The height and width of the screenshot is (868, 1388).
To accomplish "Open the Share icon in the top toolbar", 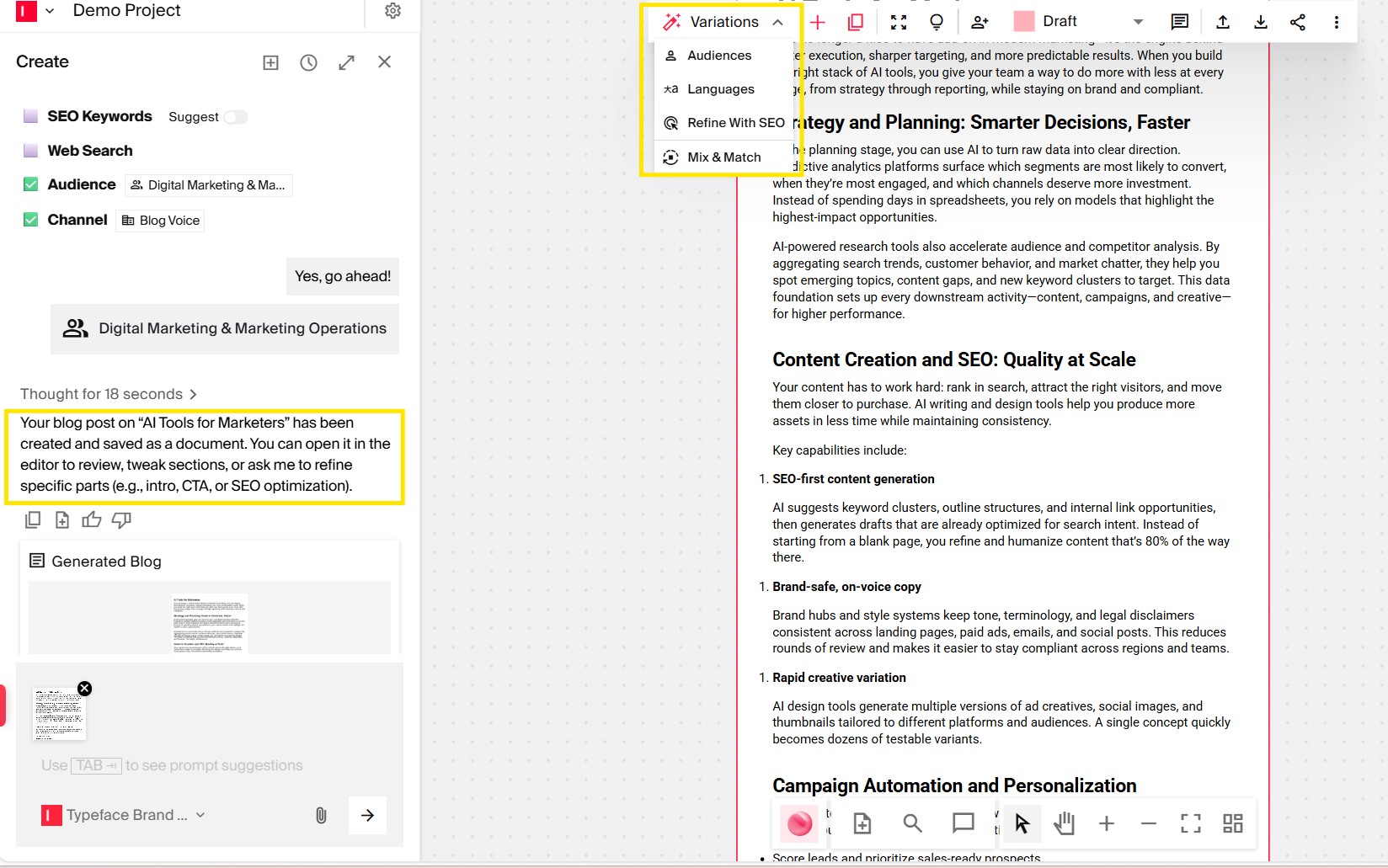I will [1297, 22].
